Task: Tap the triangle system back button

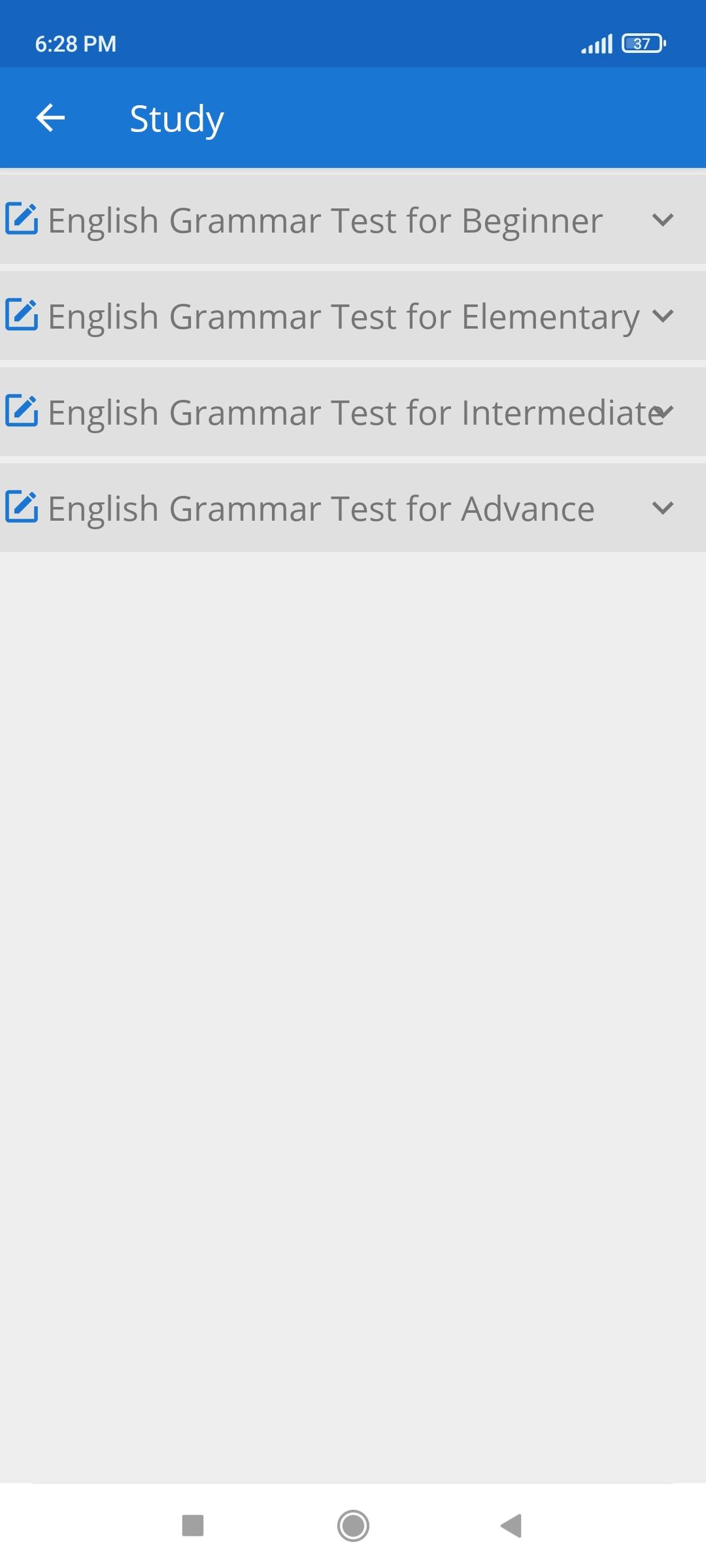Action: pyautogui.click(x=511, y=1526)
